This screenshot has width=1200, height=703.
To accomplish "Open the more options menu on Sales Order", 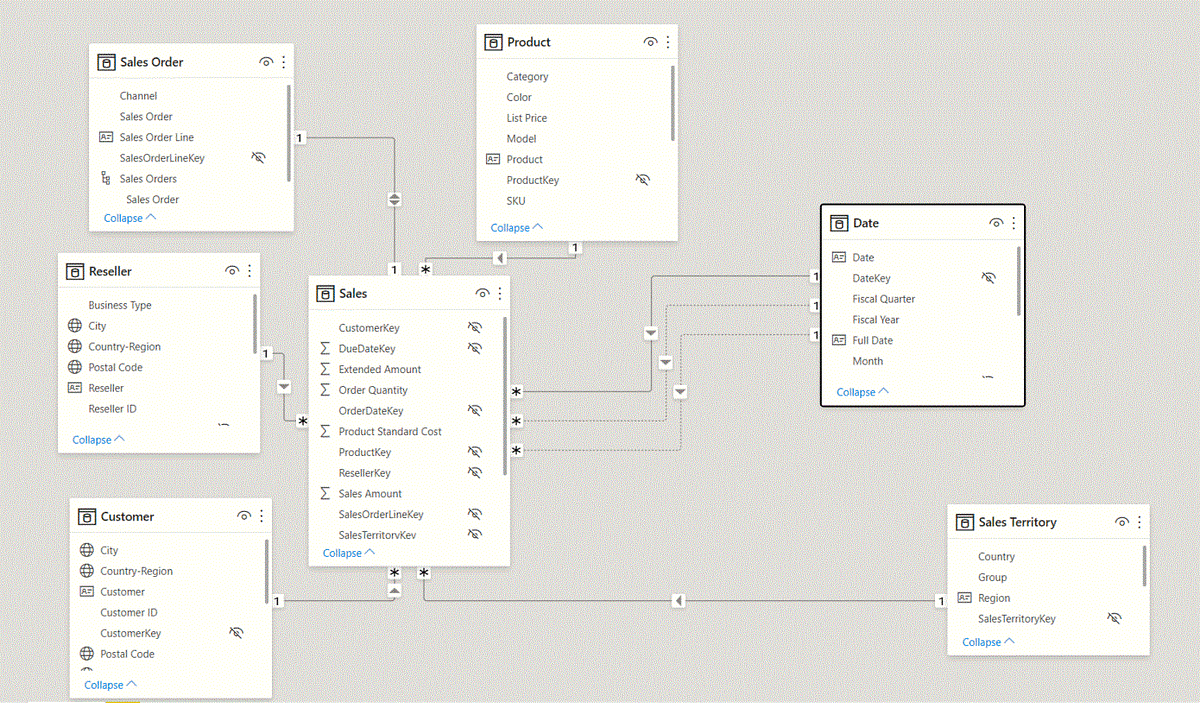I will (x=283, y=61).
